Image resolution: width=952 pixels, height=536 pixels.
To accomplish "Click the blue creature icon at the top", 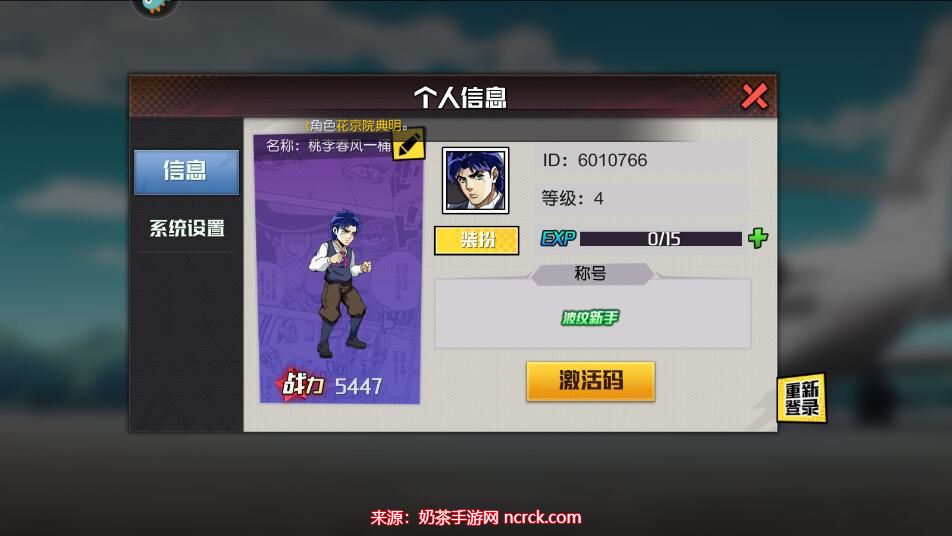I will coord(155,6).
